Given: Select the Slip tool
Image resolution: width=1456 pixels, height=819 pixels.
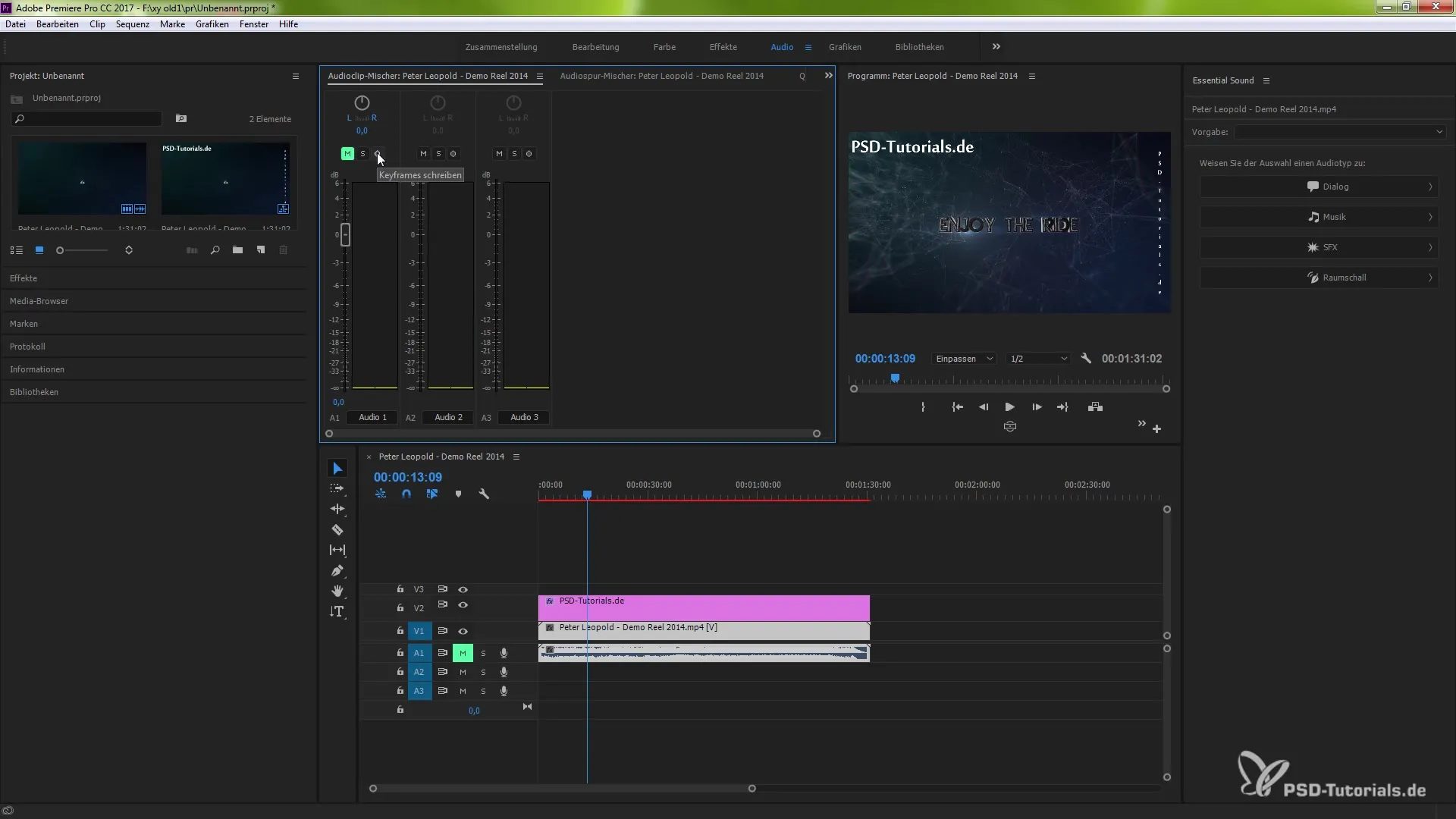Looking at the screenshot, I should click(337, 550).
